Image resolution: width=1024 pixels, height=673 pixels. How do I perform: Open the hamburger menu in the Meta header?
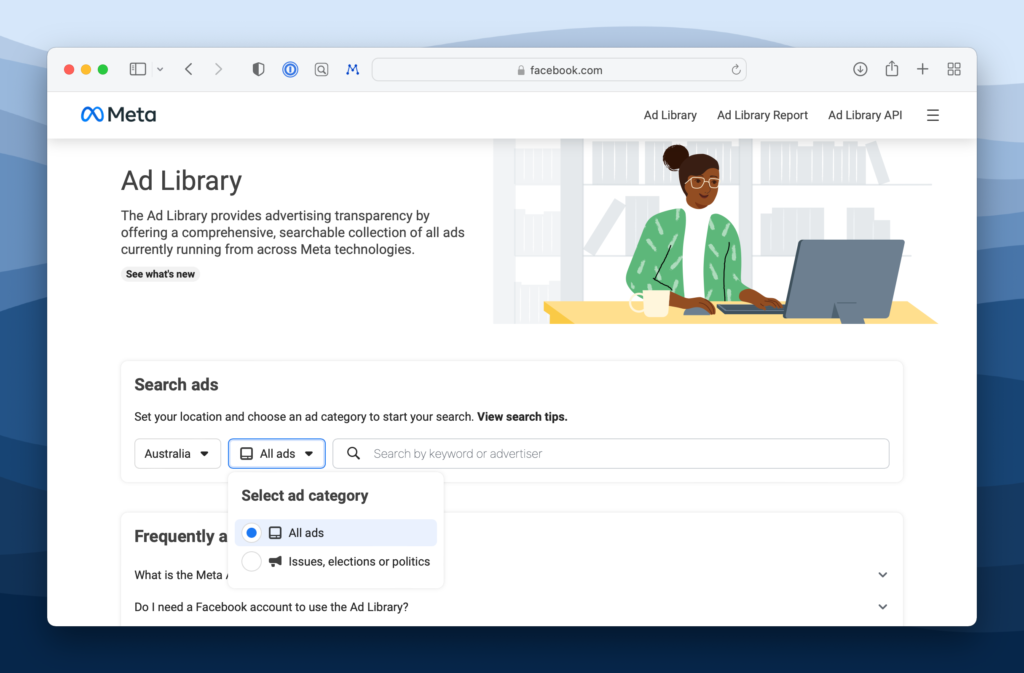pos(932,115)
